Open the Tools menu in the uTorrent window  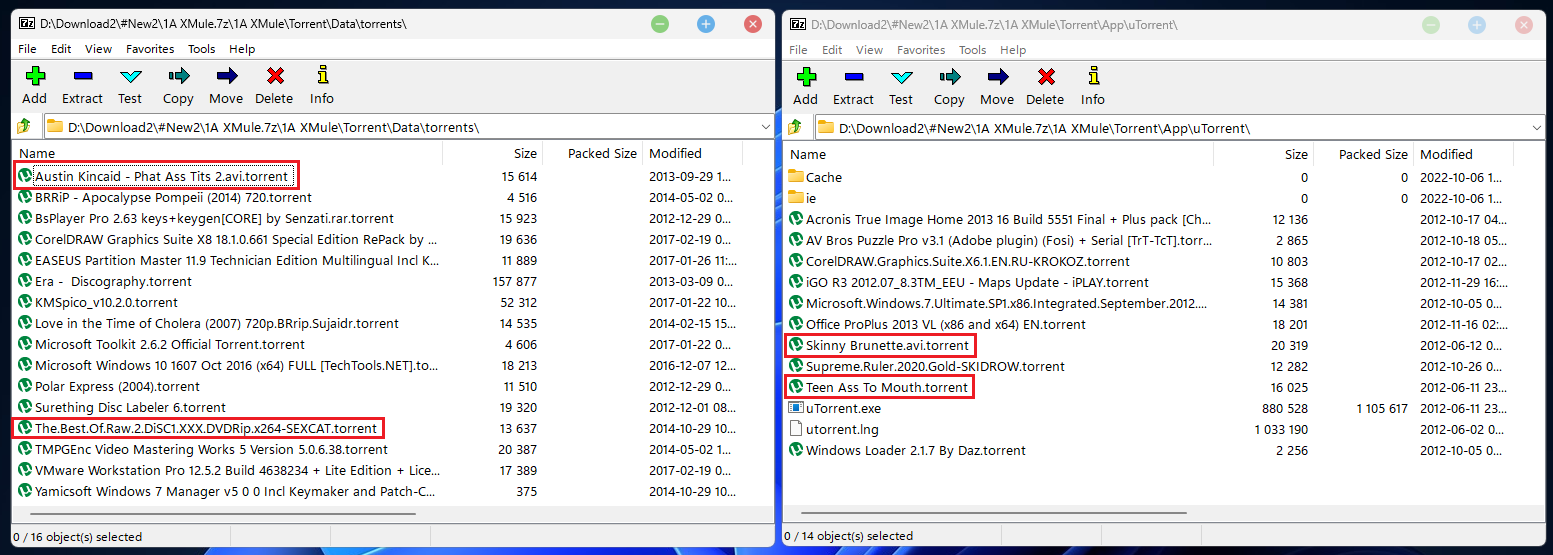click(x=973, y=49)
